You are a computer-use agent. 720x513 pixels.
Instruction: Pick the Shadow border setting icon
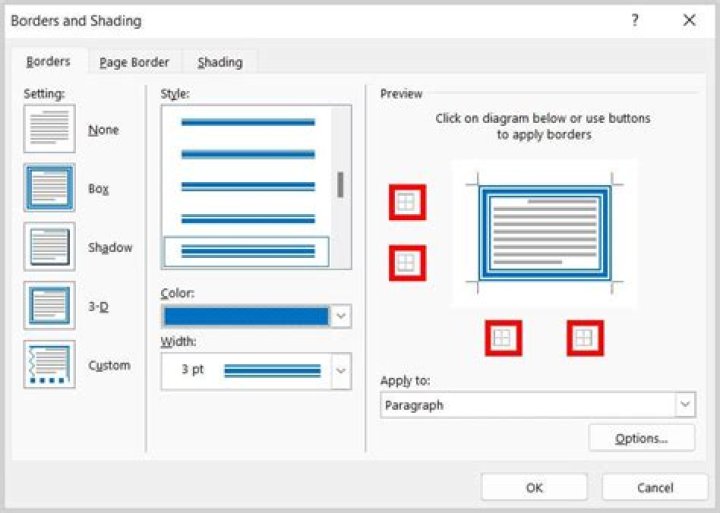49,247
